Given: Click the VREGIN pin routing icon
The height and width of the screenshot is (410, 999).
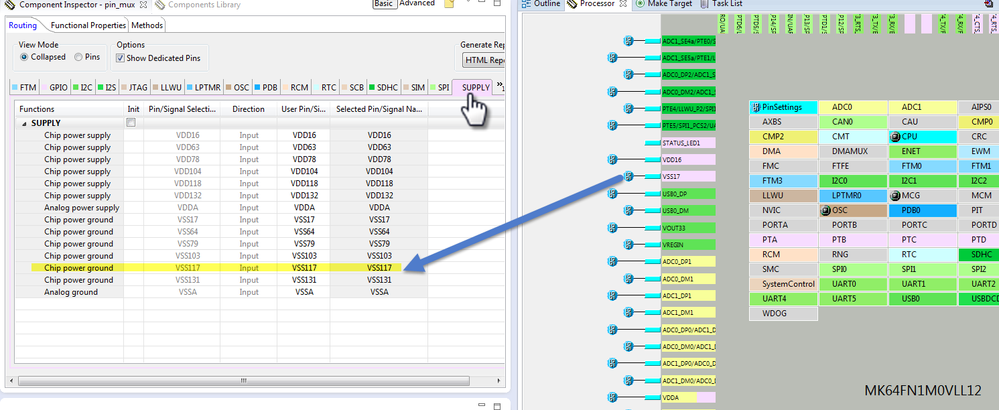Looking at the screenshot, I should 629,244.
